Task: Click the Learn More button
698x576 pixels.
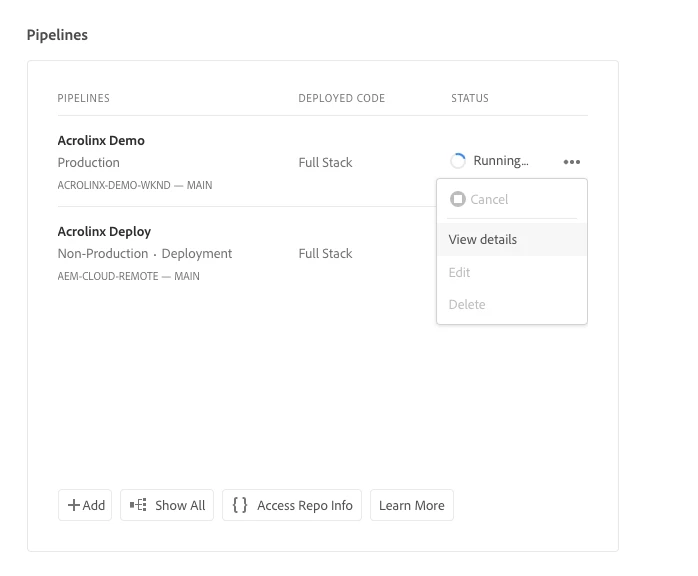Action: point(412,505)
